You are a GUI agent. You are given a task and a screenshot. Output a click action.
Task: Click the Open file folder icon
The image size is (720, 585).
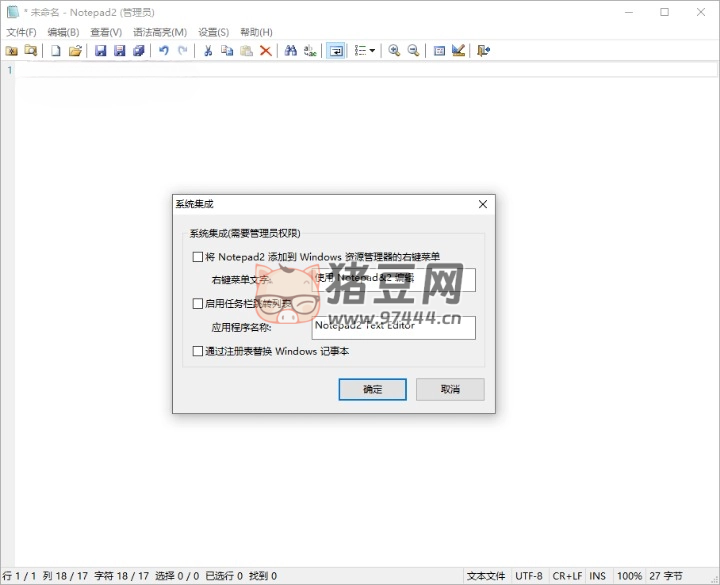point(75,50)
